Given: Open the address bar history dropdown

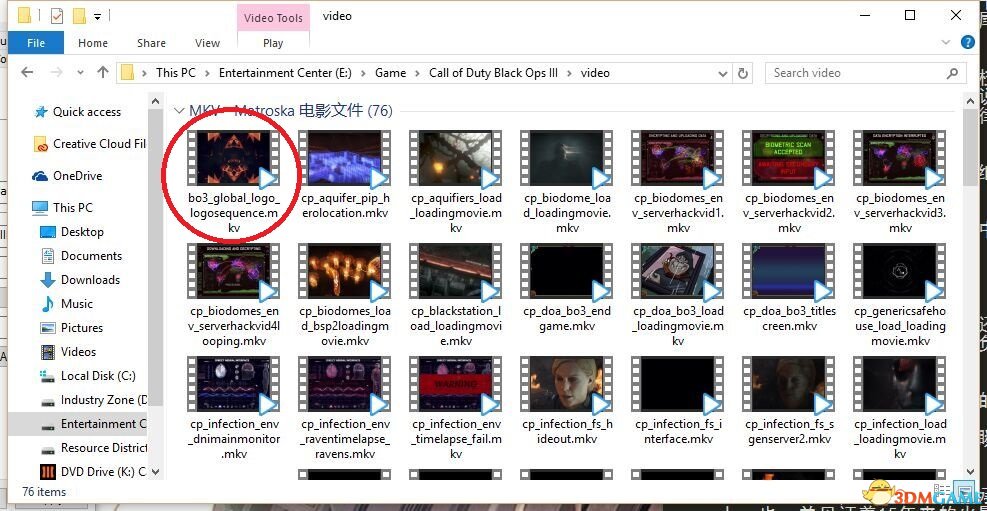Looking at the screenshot, I should (723, 73).
